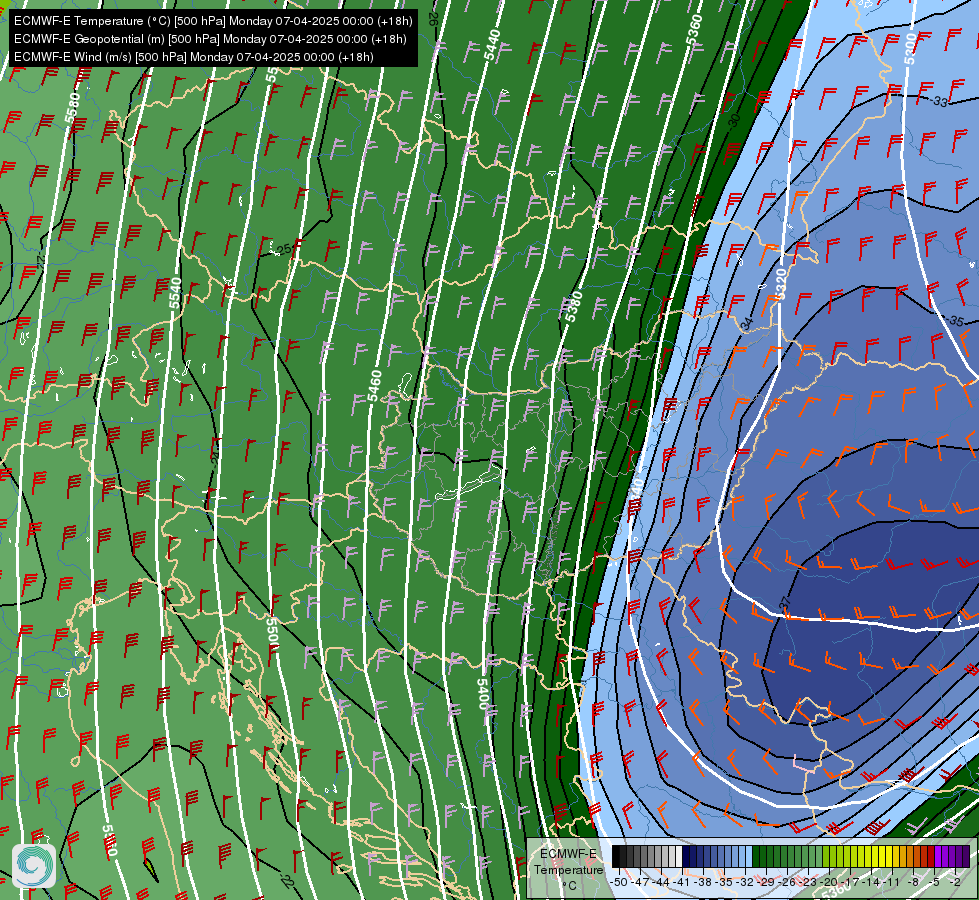Click the 5400 geopotential contour label
Viewport: 979px width, 900px height.
[x=482, y=693]
